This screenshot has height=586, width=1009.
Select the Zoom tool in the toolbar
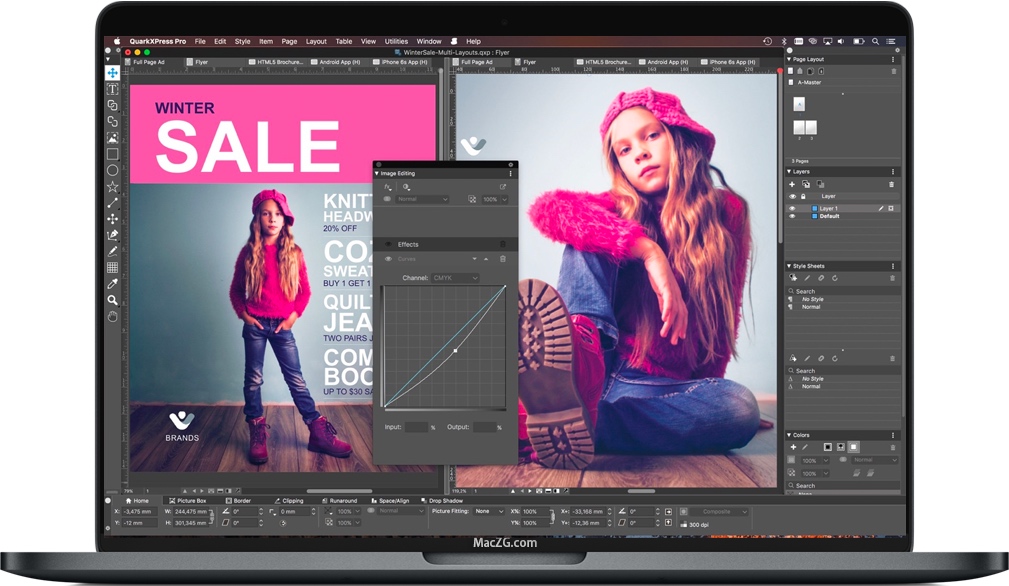click(113, 300)
